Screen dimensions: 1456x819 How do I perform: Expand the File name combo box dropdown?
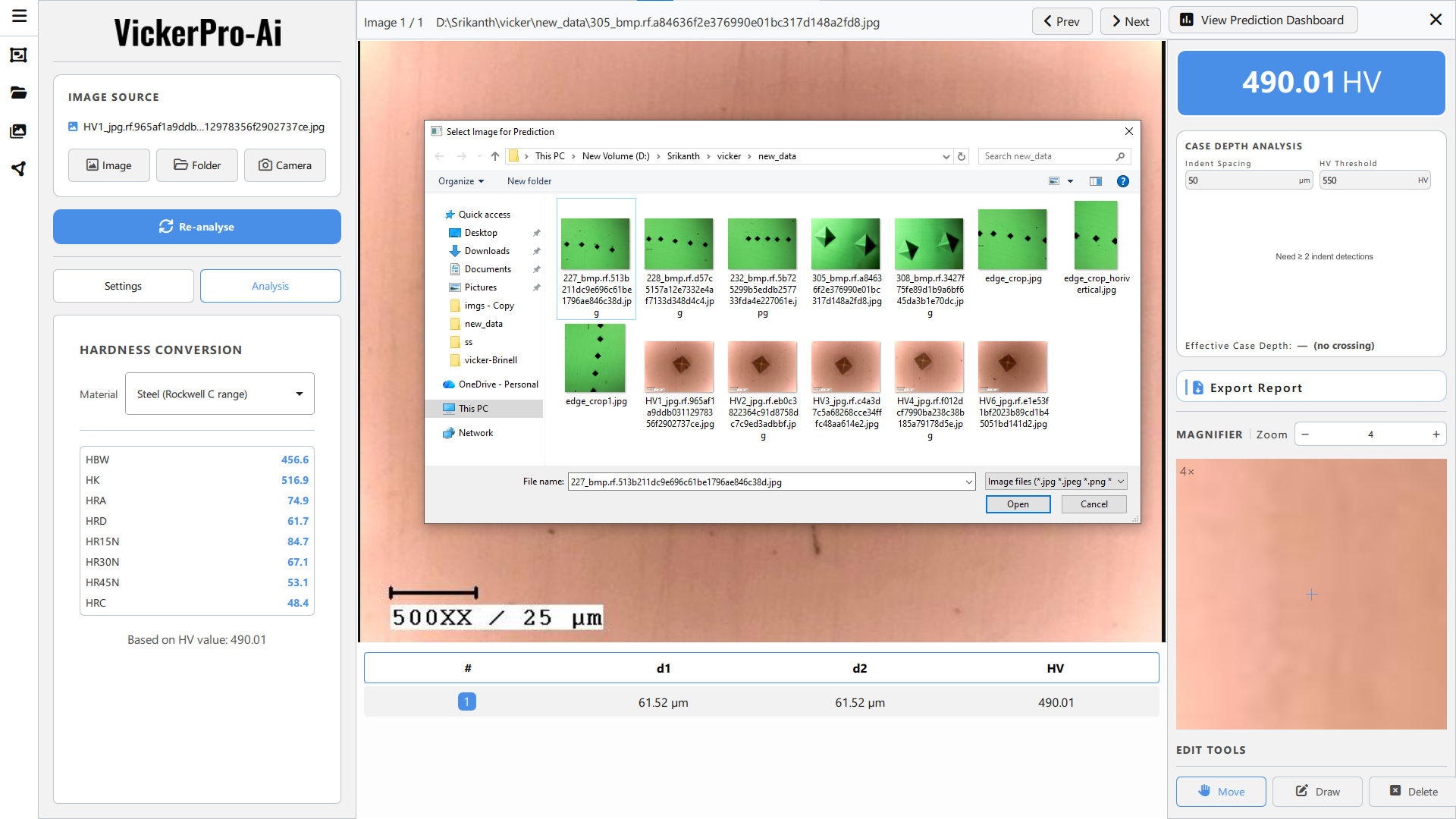[968, 482]
